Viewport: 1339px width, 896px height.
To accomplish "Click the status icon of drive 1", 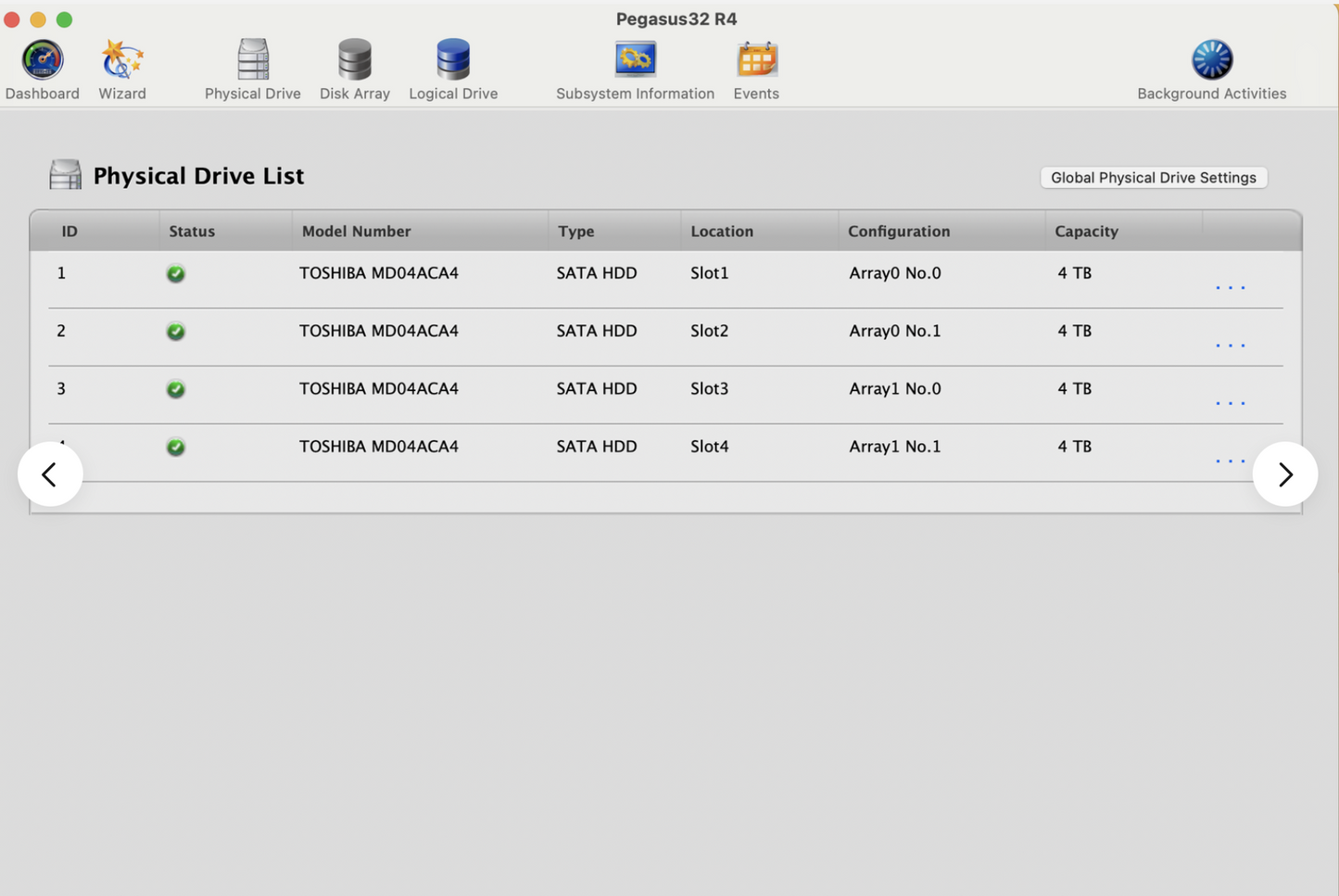I will tap(175, 274).
